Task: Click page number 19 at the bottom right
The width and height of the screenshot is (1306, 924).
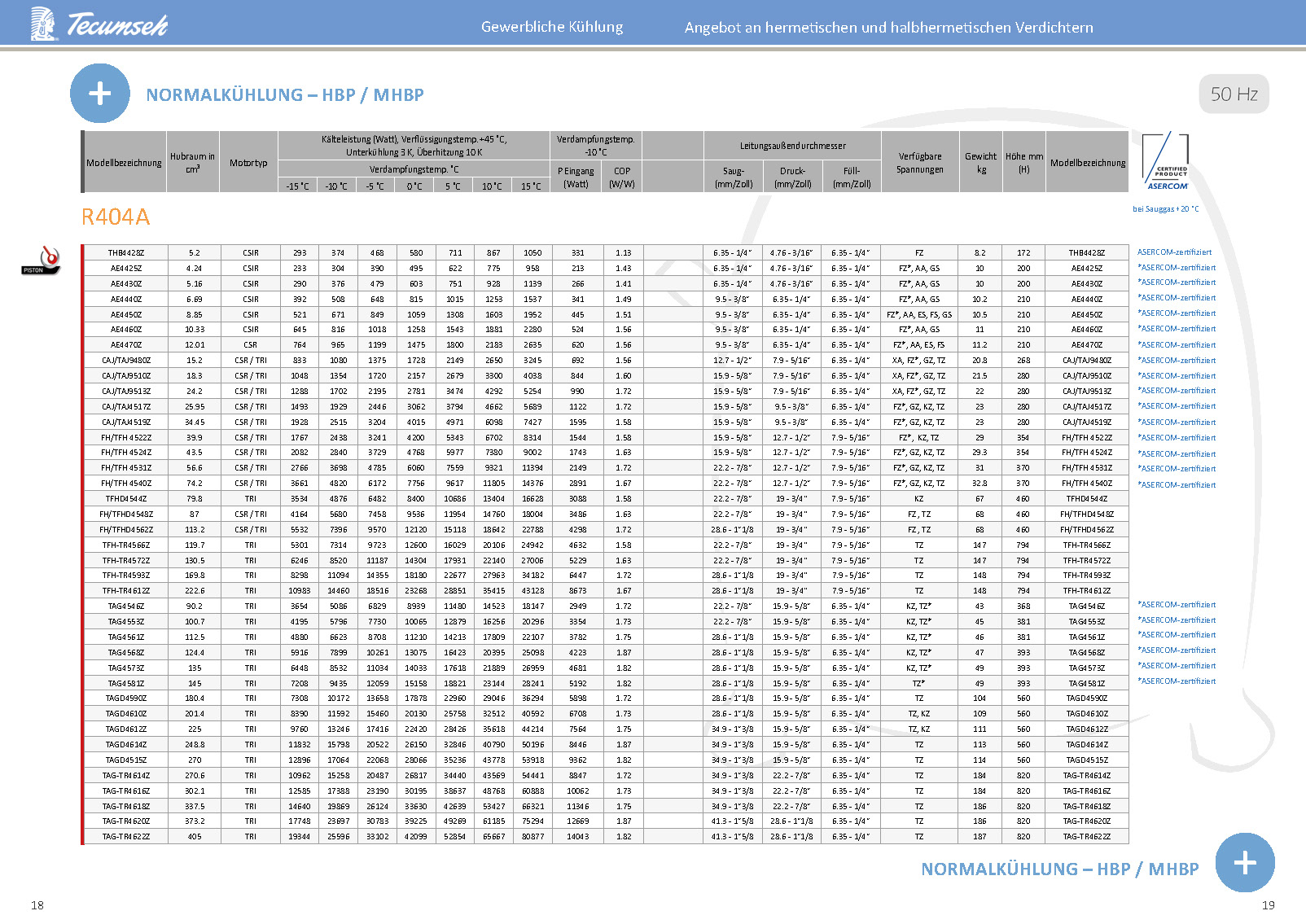Action: 1268,905
